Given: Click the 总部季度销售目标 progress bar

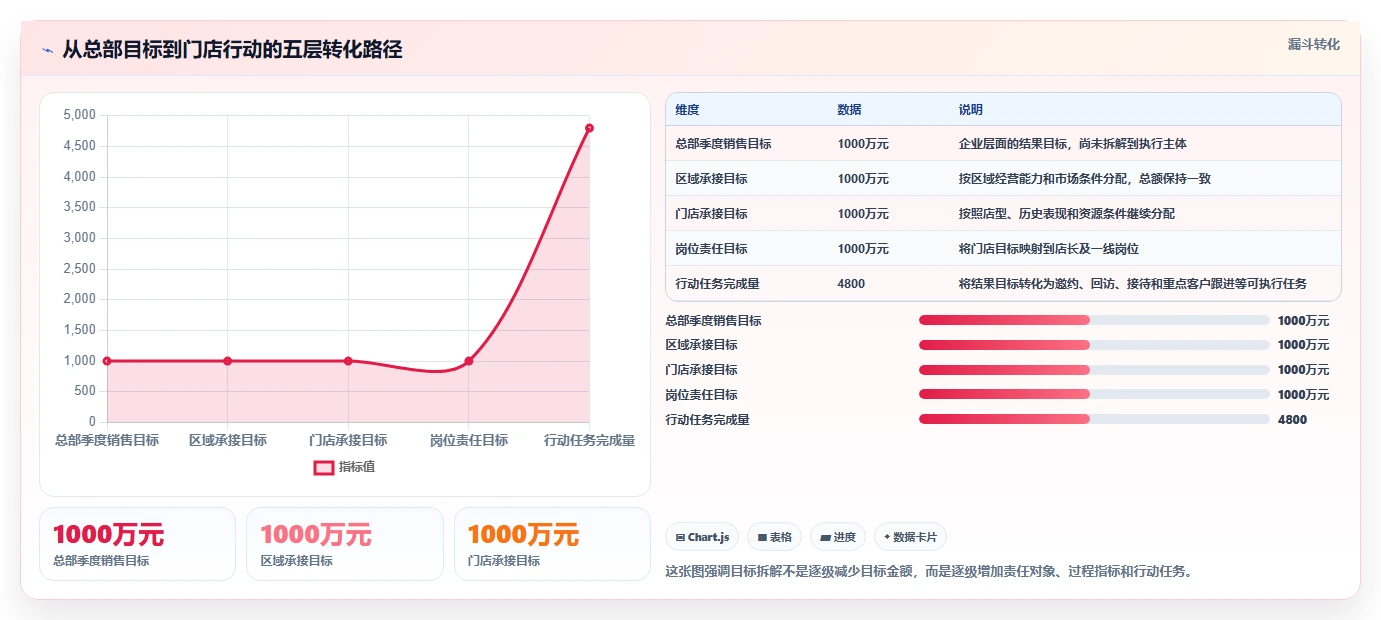Looking at the screenshot, I should tap(1094, 320).
